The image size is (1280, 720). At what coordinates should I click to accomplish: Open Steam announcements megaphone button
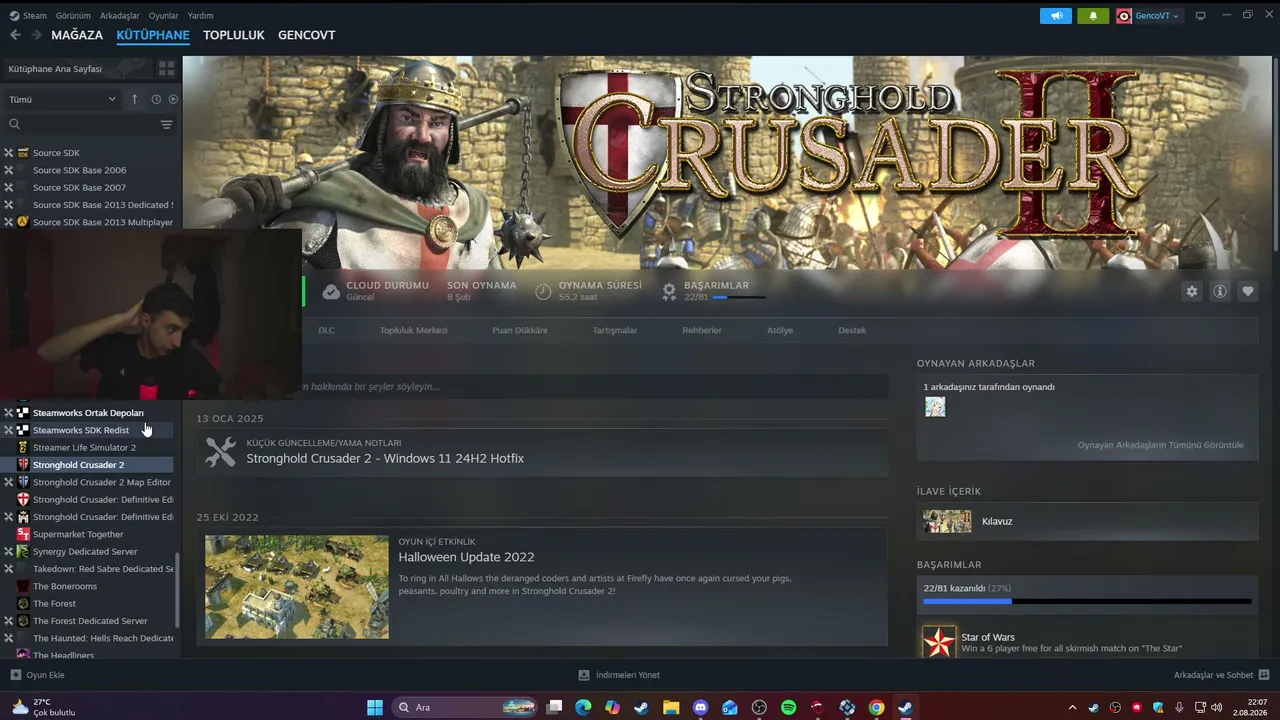1056,15
